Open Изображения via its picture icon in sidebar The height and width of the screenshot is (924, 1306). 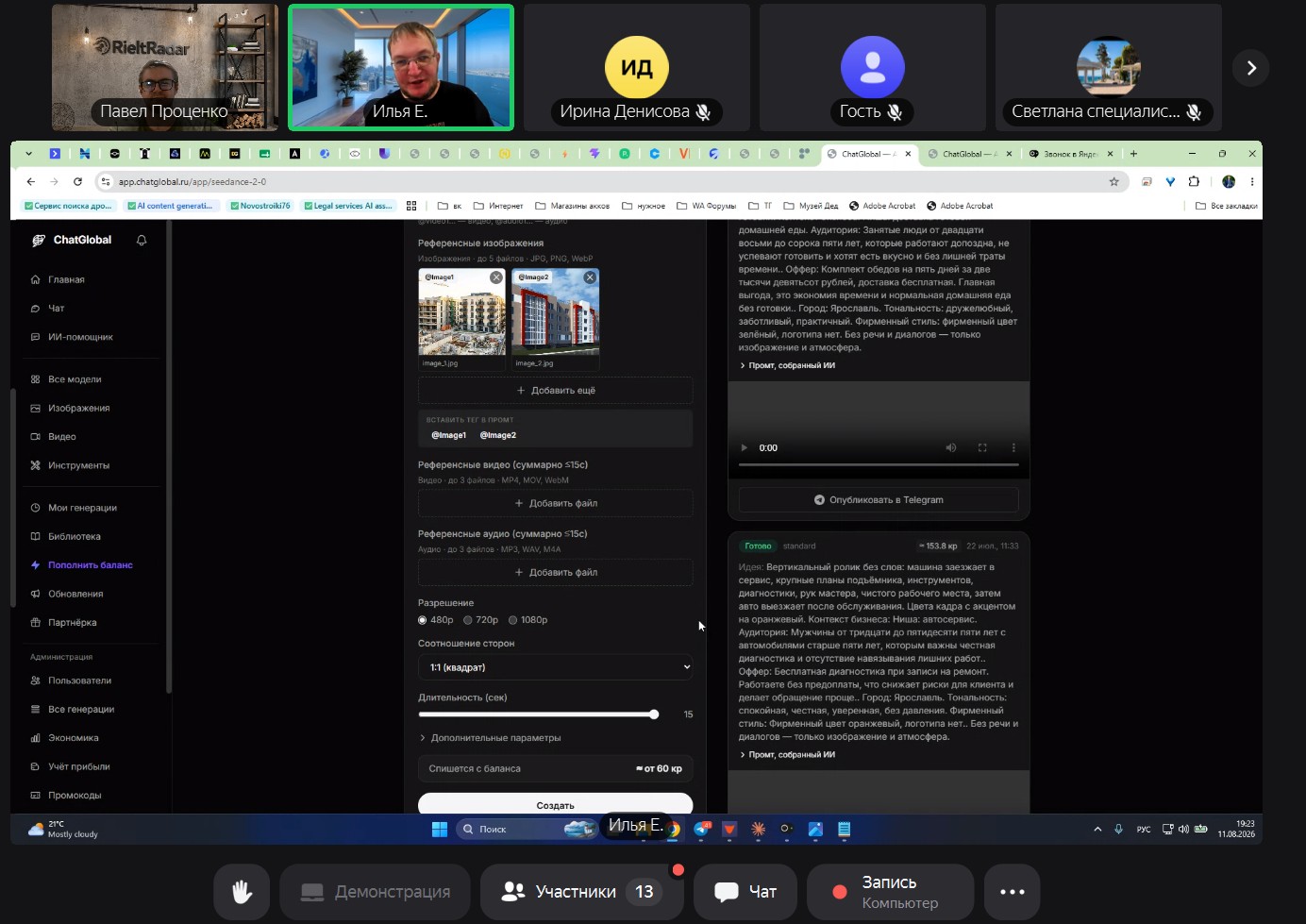click(35, 409)
